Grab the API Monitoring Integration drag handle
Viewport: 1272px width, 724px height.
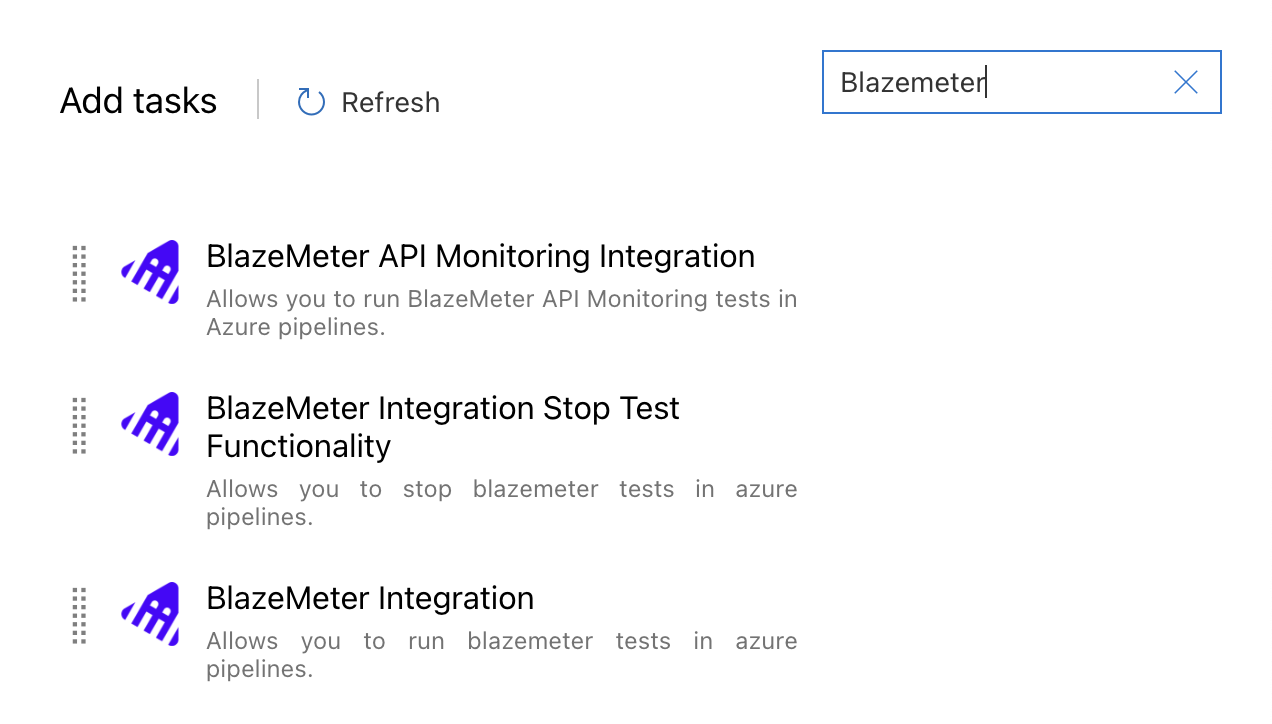(x=80, y=273)
